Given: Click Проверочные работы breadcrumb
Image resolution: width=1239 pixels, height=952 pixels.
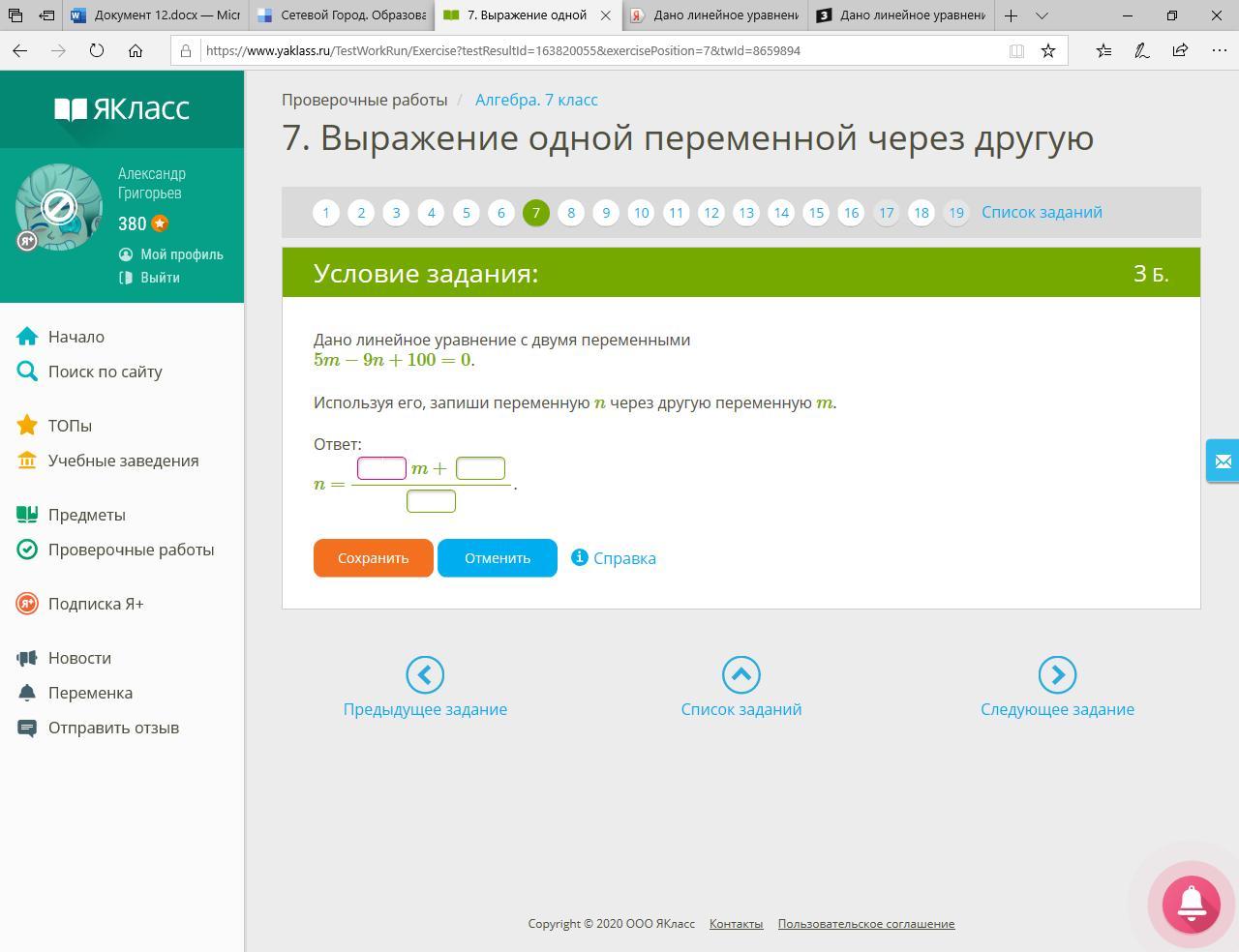Looking at the screenshot, I should [x=364, y=100].
